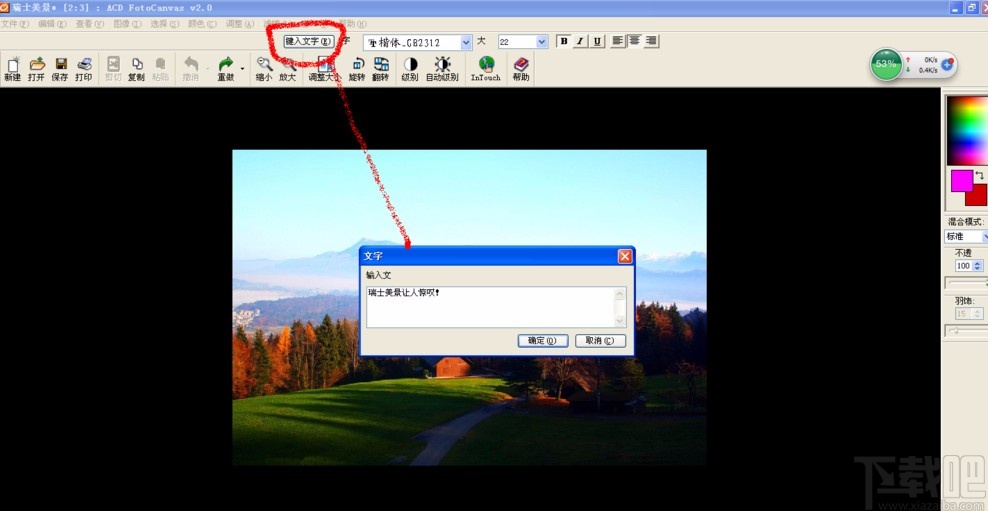Save the image with 保存 icon
Image resolution: width=988 pixels, height=511 pixels.
[x=60, y=69]
